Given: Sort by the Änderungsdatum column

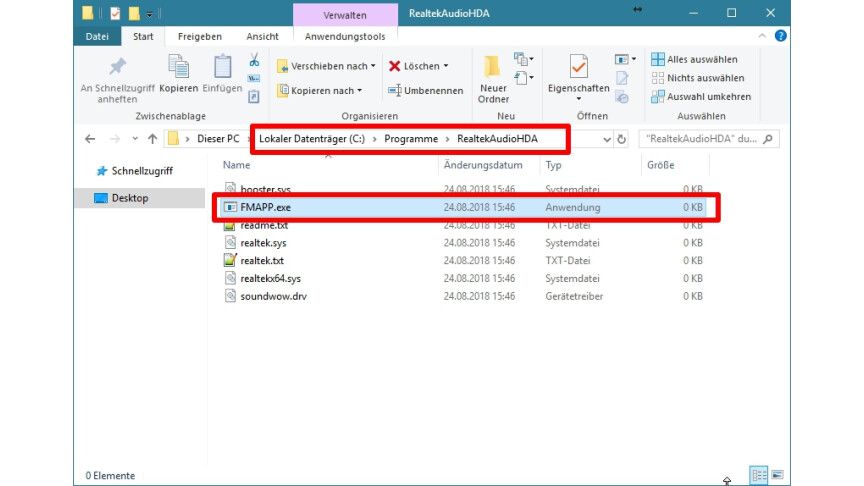Looking at the screenshot, I should coord(483,165).
